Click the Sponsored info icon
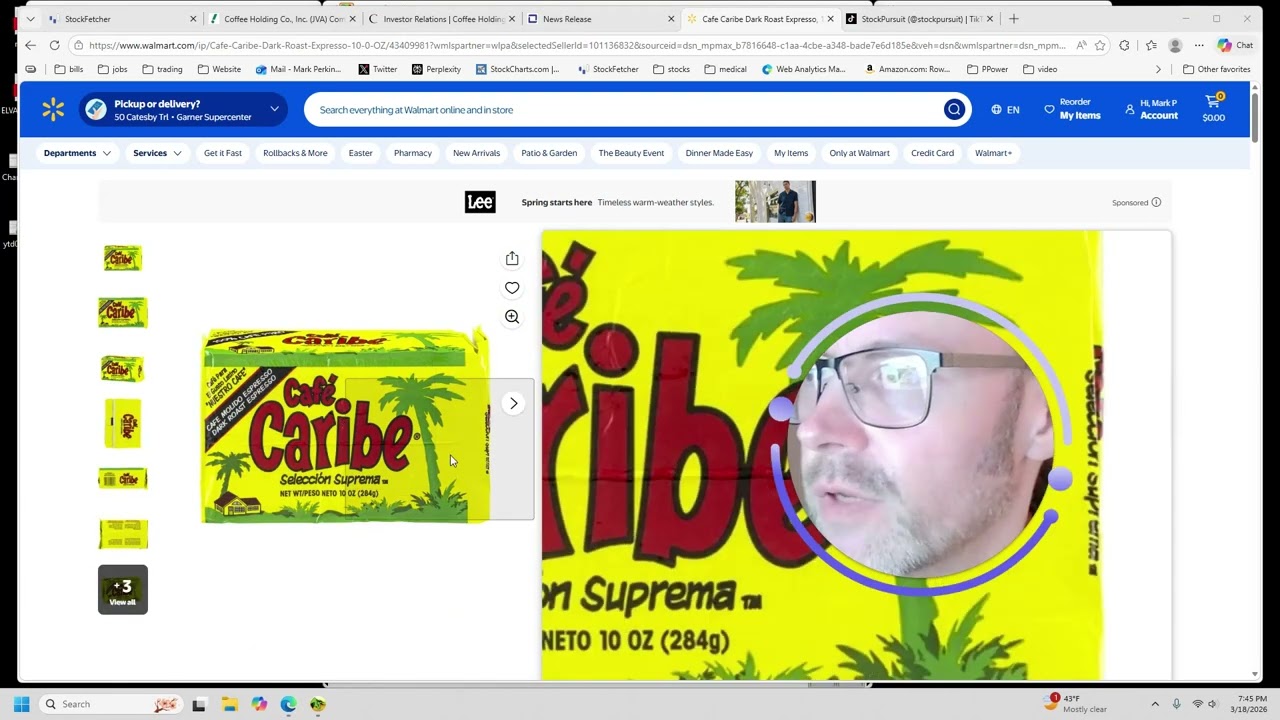This screenshot has width=1280, height=720. point(1156,202)
